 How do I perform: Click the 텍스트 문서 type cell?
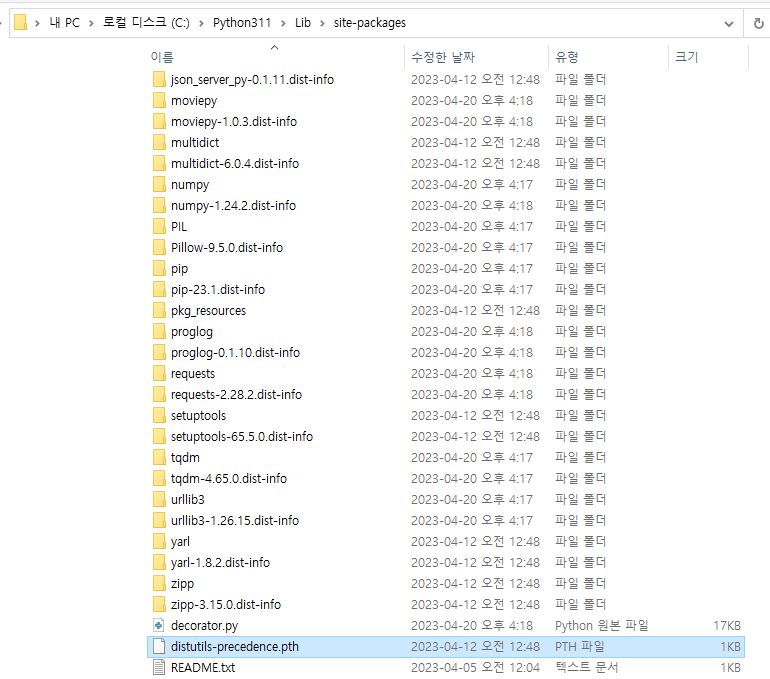(586, 668)
